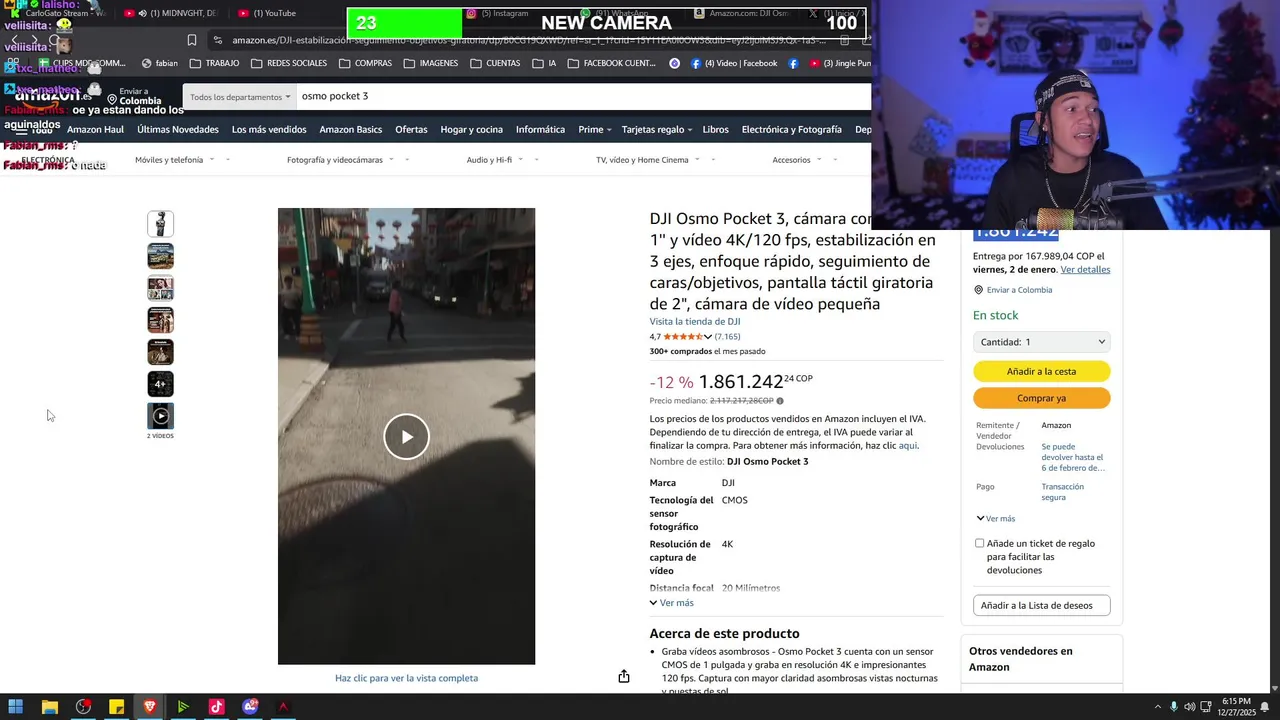
Task: Open the FACEBOOK CUENT... bookmarks folder
Action: [612, 63]
